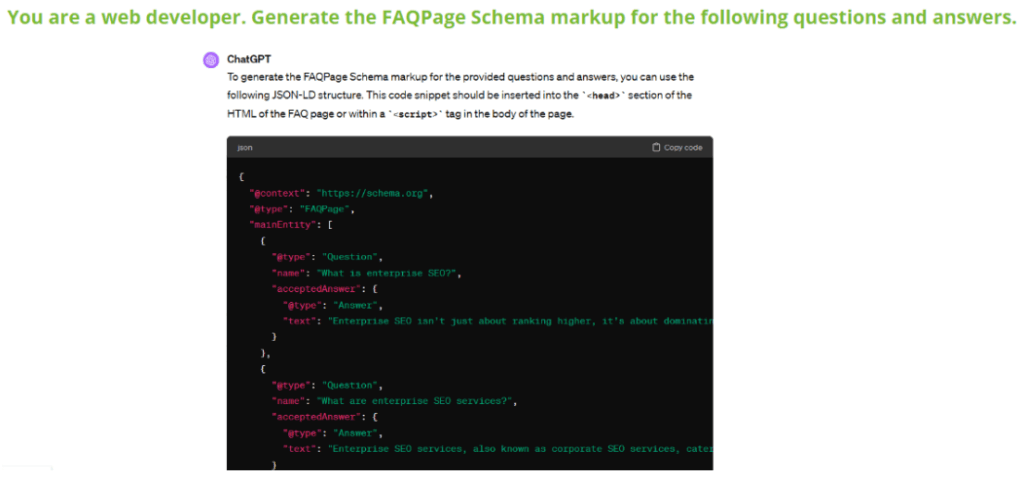The image size is (1024, 482).
Task: Click text line starting "Enterprise SEO isn't just"
Action: 498,321
